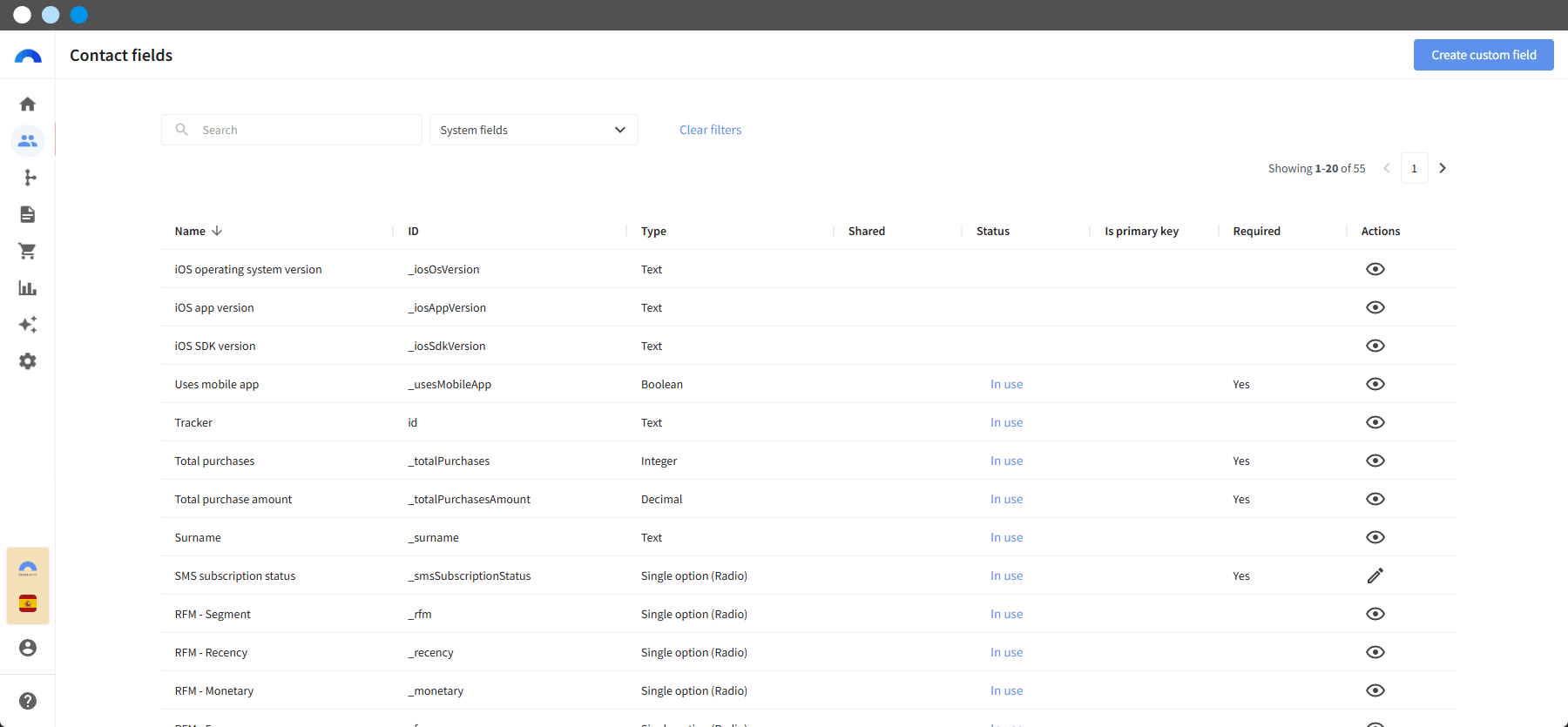1568x727 pixels.
Task: Click In use link for Total purchases
Action: pyautogui.click(x=1006, y=461)
